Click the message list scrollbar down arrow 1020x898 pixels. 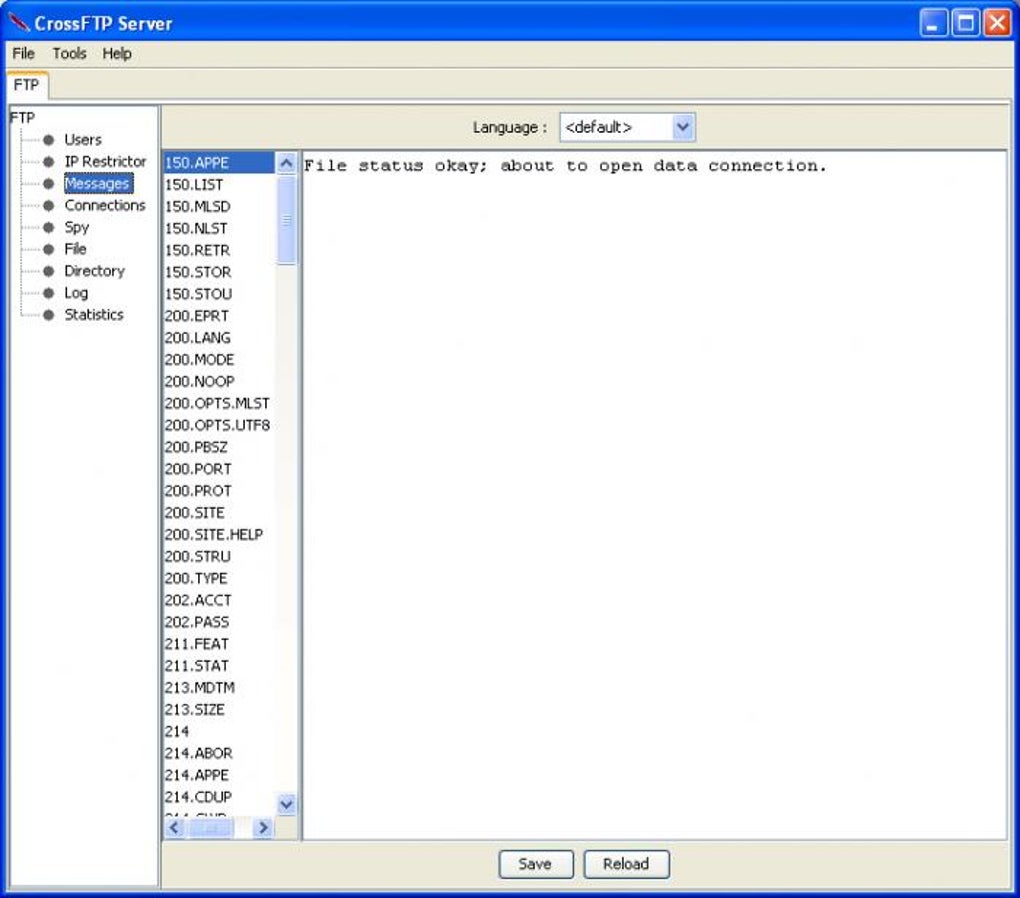(x=286, y=804)
